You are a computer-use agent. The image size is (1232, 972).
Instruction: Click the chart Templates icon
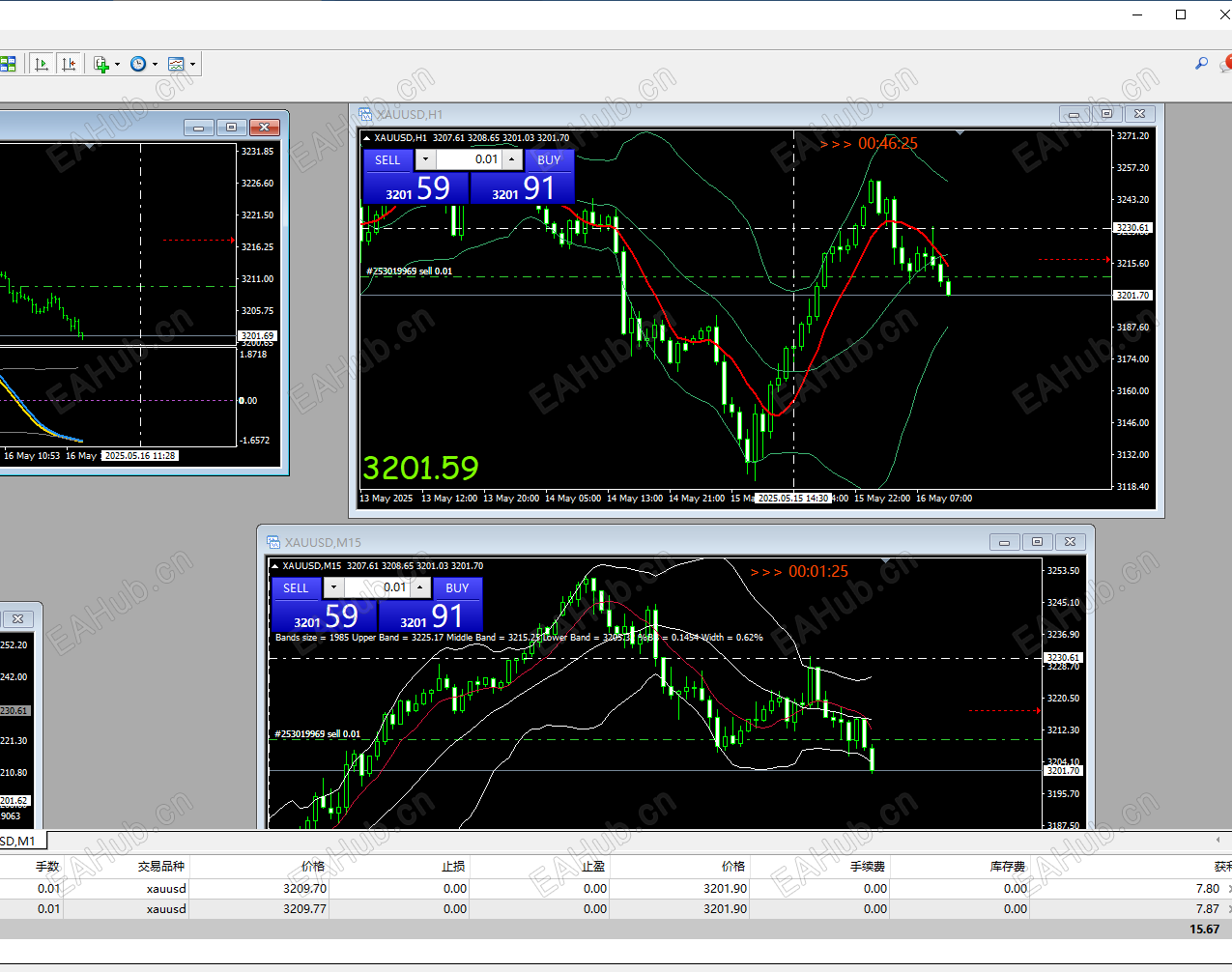click(x=176, y=64)
